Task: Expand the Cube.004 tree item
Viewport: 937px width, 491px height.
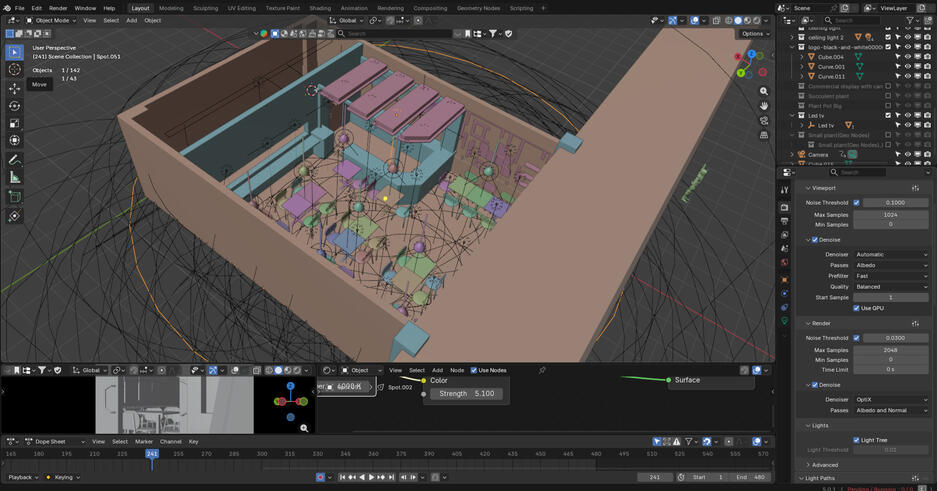Action: point(801,57)
